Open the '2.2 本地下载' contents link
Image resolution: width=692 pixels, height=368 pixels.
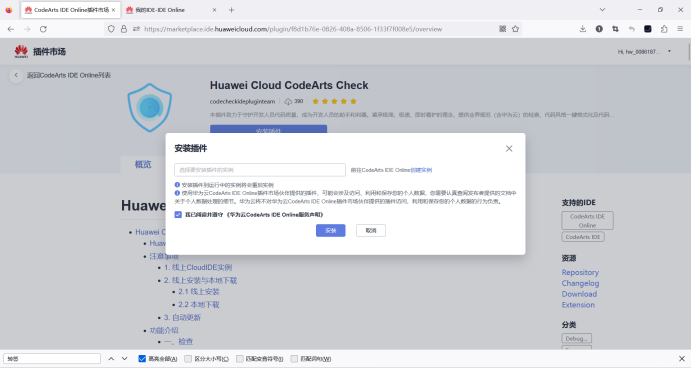pyautogui.click(x=199, y=304)
